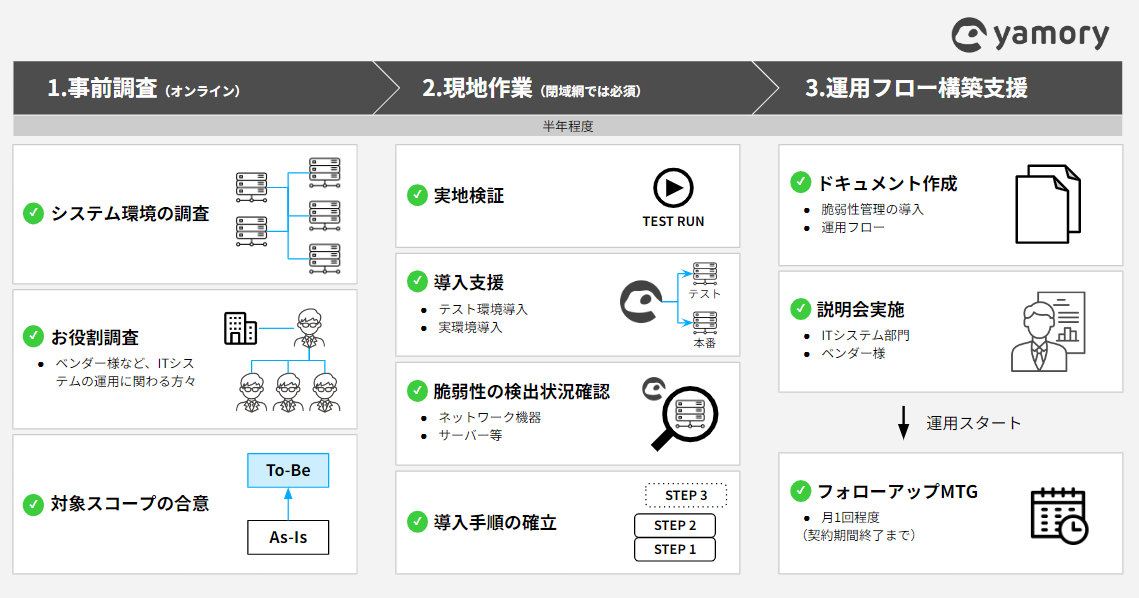The width and height of the screenshot is (1139, 598).
Task: Click the down arrow above 運用スタート
Action: [905, 422]
